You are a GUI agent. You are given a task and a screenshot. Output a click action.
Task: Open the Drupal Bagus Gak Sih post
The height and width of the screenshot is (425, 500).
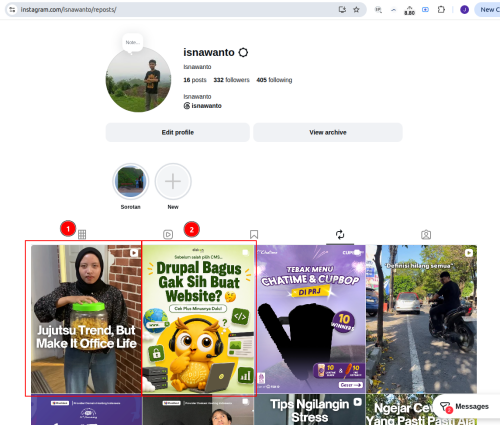click(198, 319)
